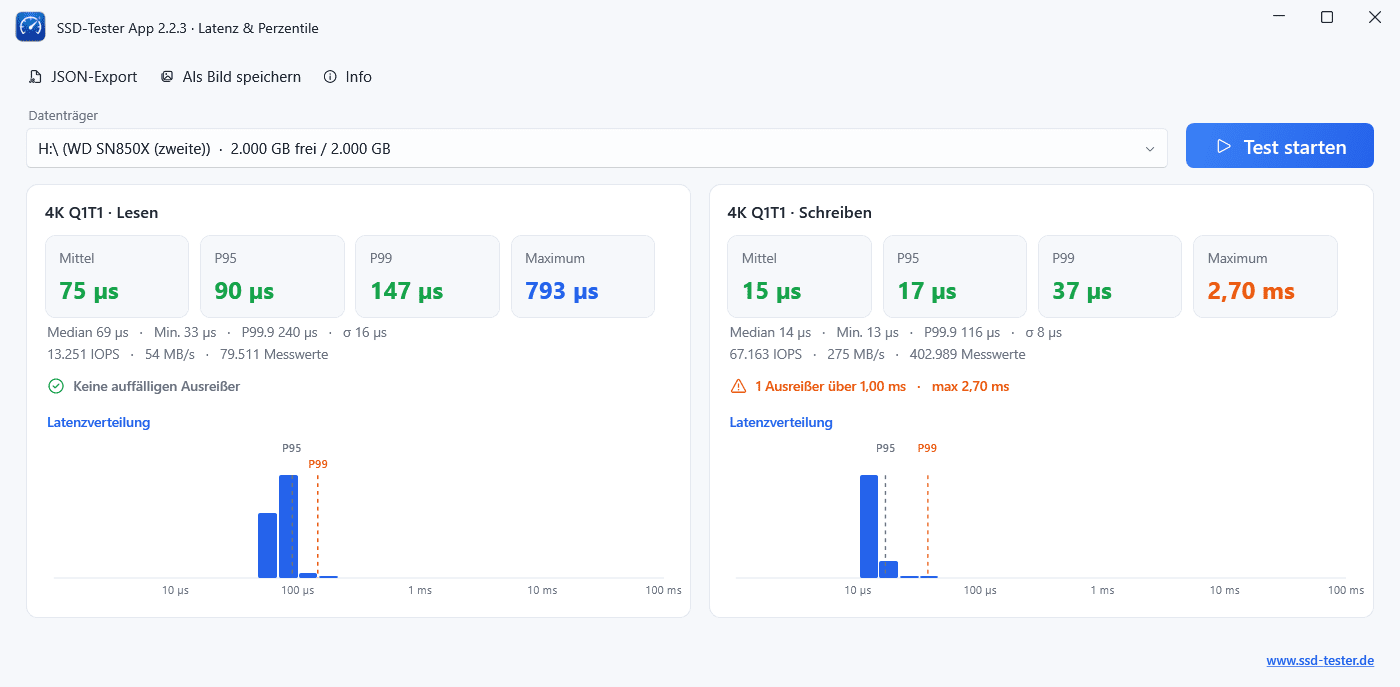Open the Info toolbar entry

(x=348, y=77)
